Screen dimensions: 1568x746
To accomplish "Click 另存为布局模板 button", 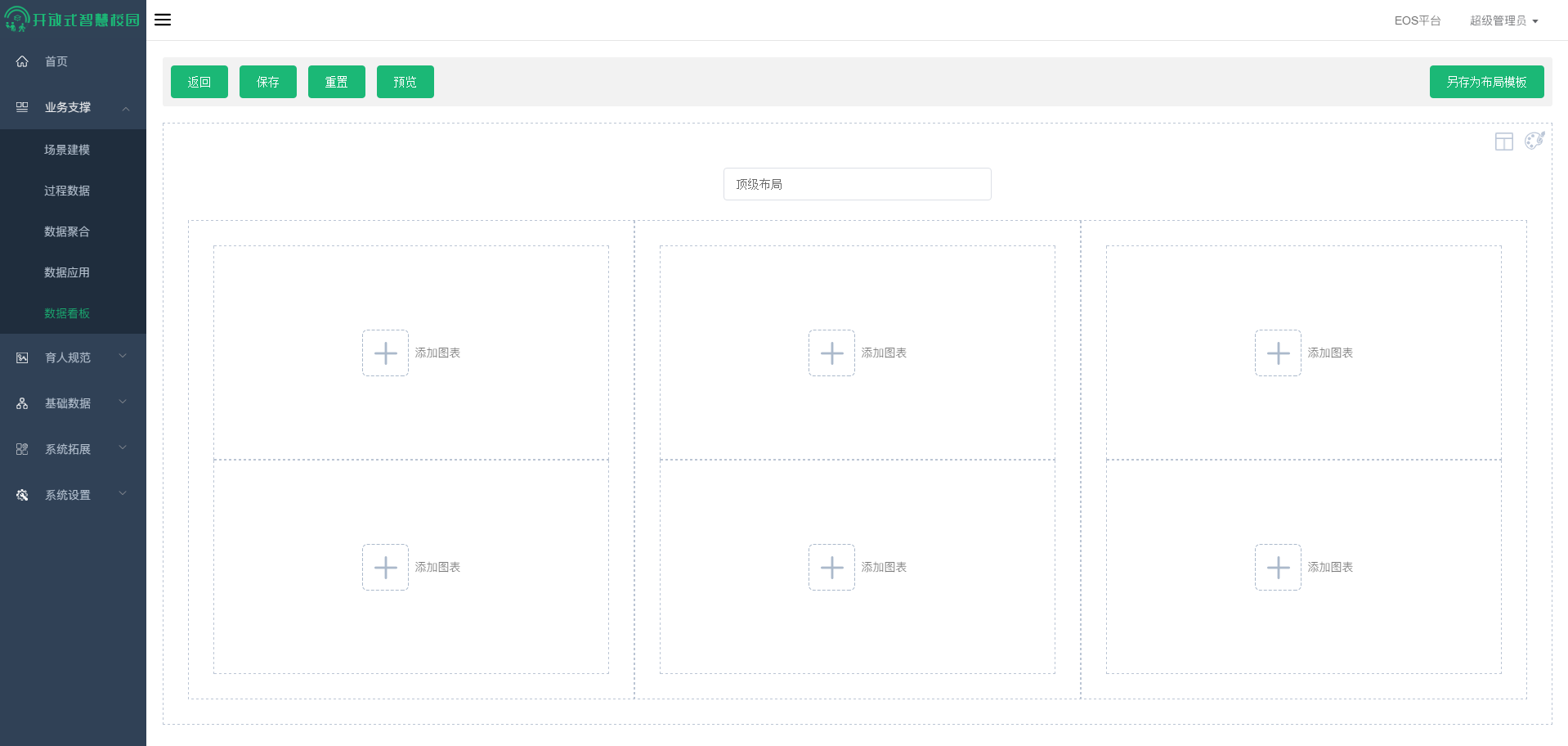I will point(1487,82).
